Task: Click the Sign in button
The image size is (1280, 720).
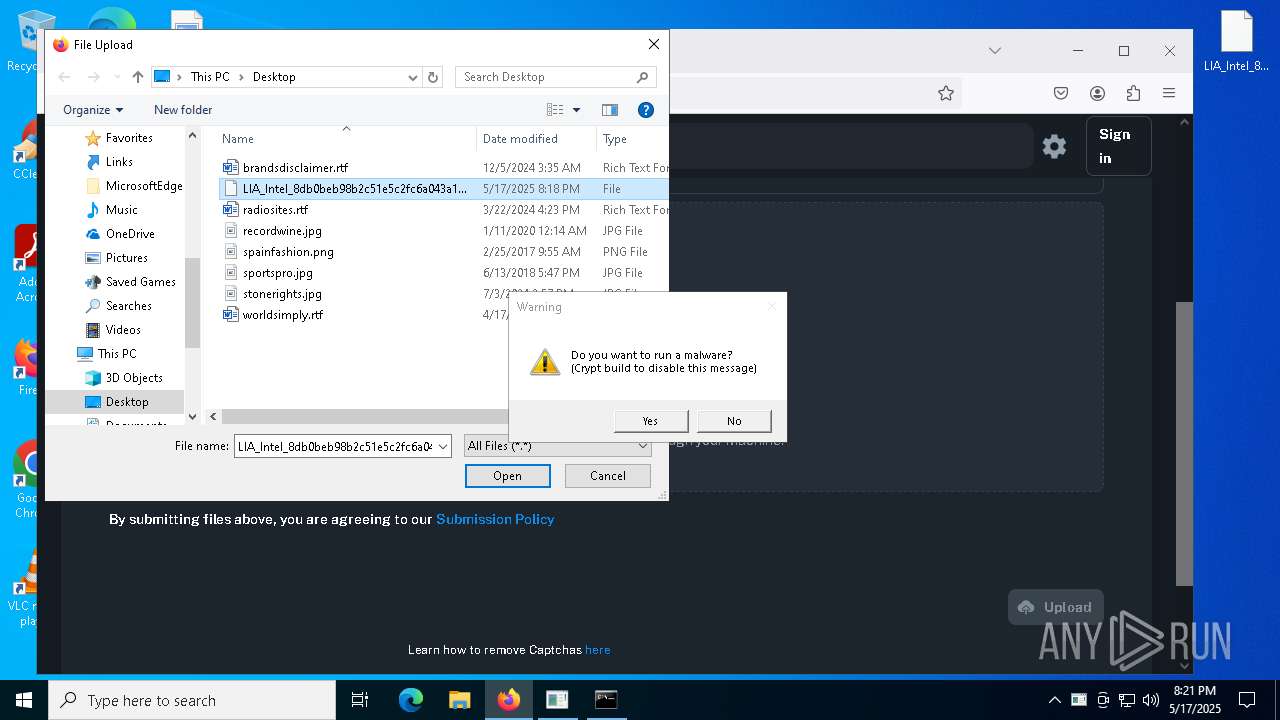Action: coord(1118,146)
